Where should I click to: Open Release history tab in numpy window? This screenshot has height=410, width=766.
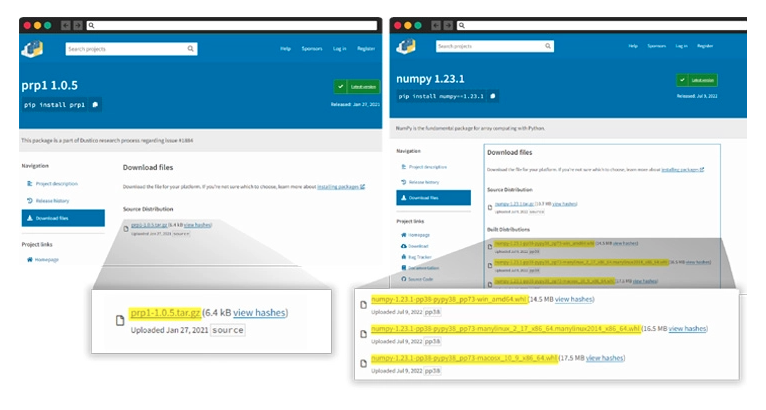pyautogui.click(x=424, y=182)
